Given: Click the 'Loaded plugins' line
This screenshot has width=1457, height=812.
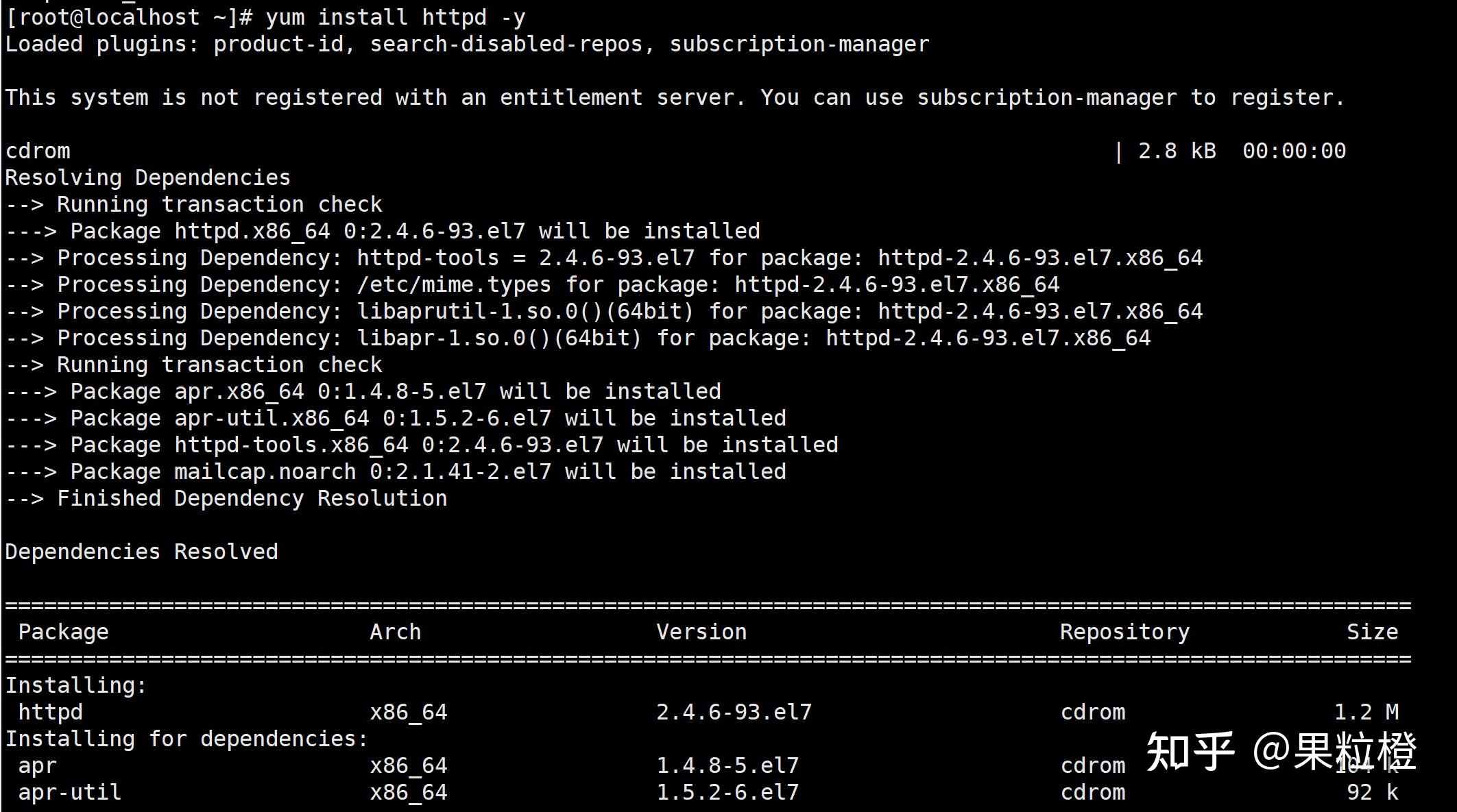Looking at the screenshot, I should click(468, 45).
